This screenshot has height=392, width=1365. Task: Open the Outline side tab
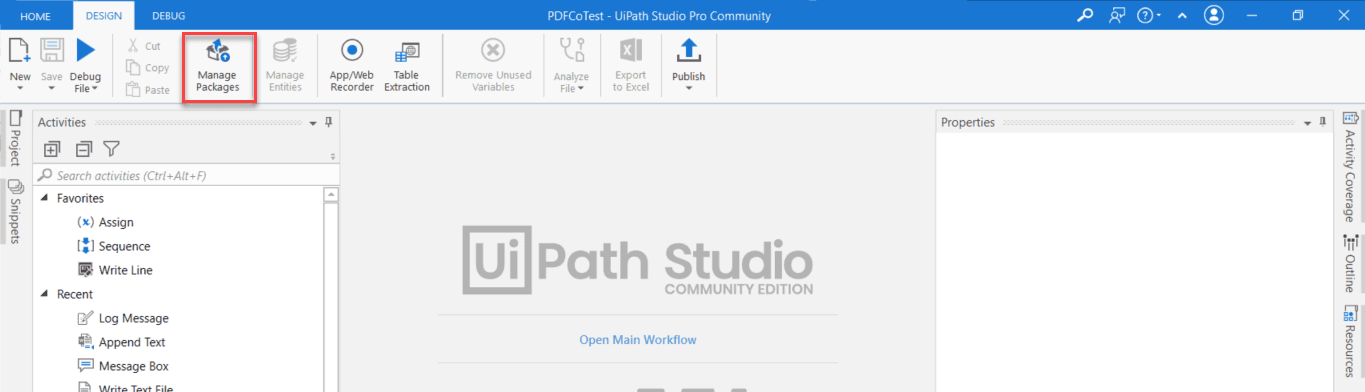[1350, 263]
